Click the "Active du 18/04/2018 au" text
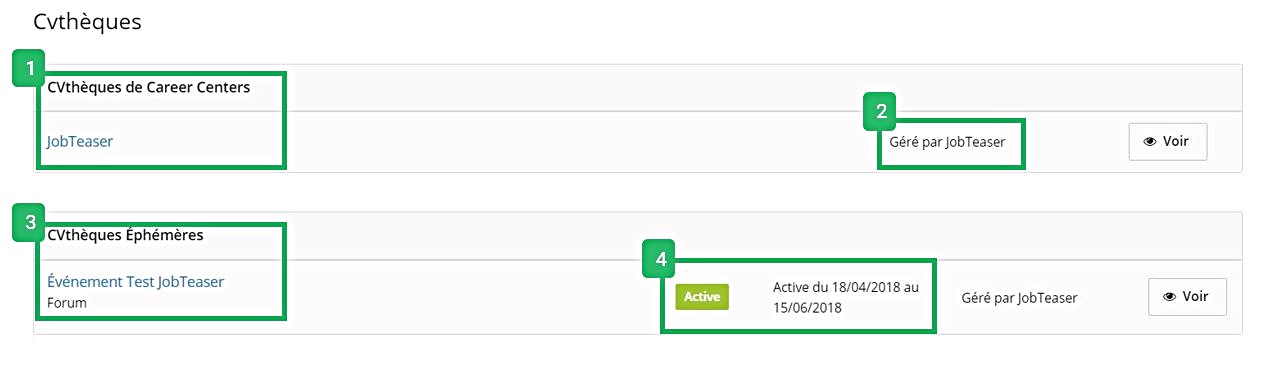Viewport: 1262px width, 372px height. pos(846,287)
